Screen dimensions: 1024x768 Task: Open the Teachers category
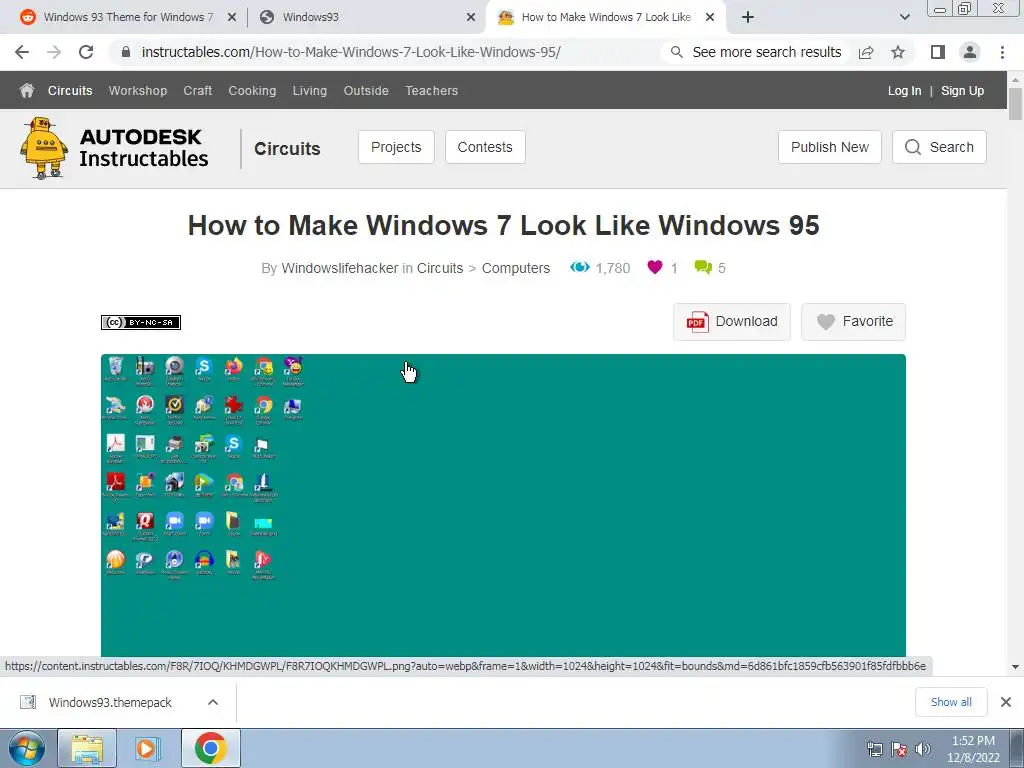(x=432, y=91)
